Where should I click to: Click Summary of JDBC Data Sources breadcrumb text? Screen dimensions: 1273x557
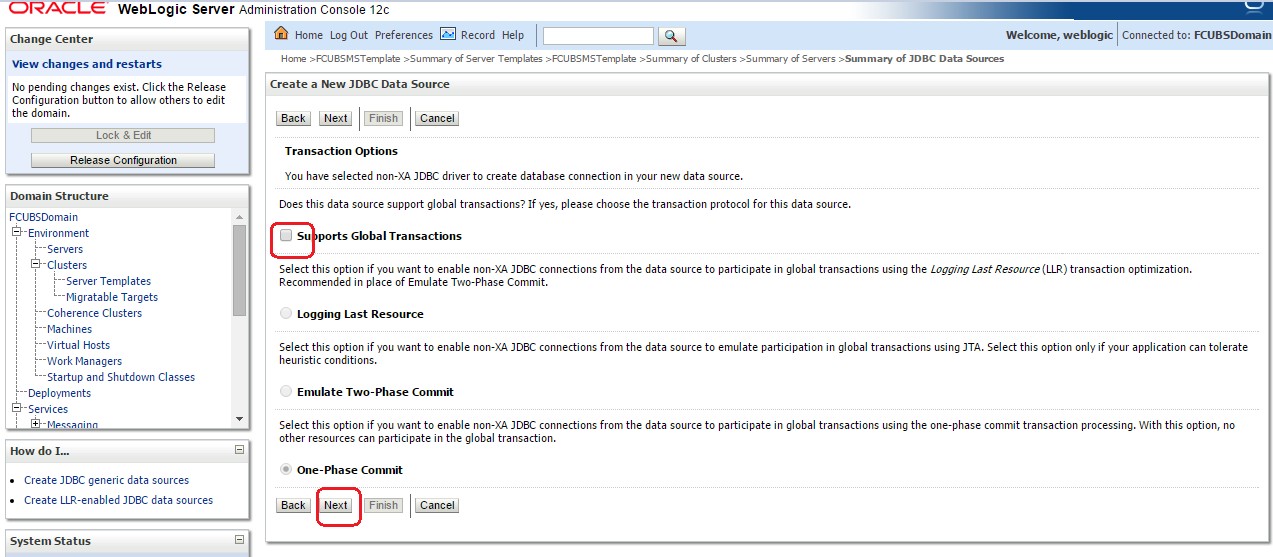coord(924,59)
